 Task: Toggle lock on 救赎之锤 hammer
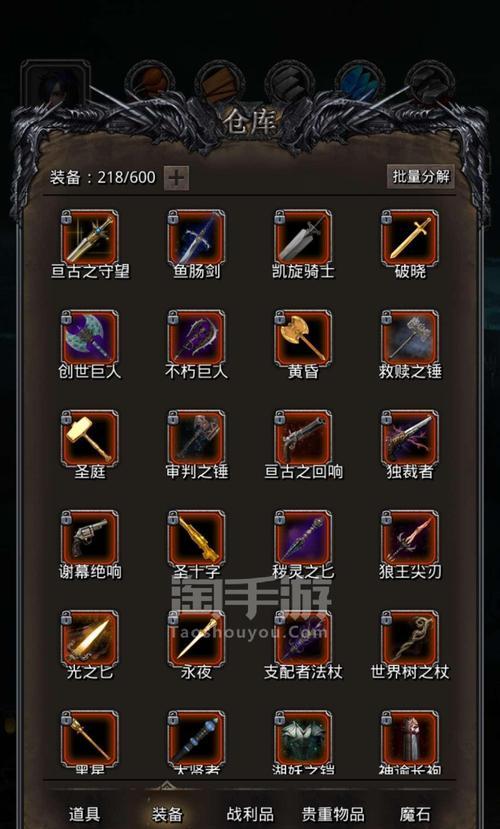(x=386, y=318)
